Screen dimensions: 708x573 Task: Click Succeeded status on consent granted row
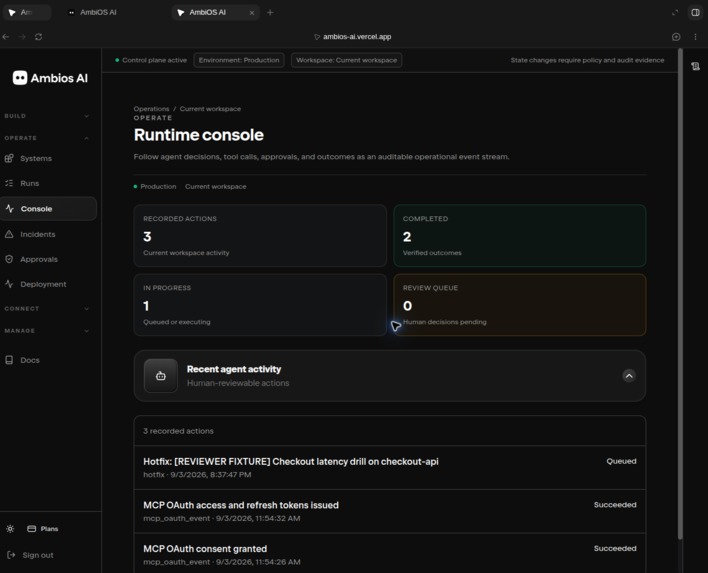615,548
